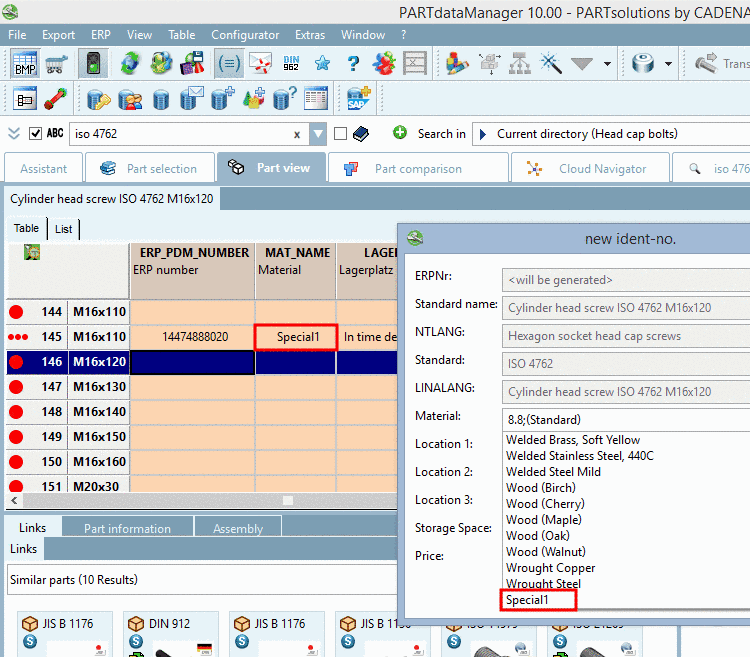Image resolution: width=750 pixels, height=657 pixels.
Task: Click the traffic light status icon
Action: [x=94, y=64]
